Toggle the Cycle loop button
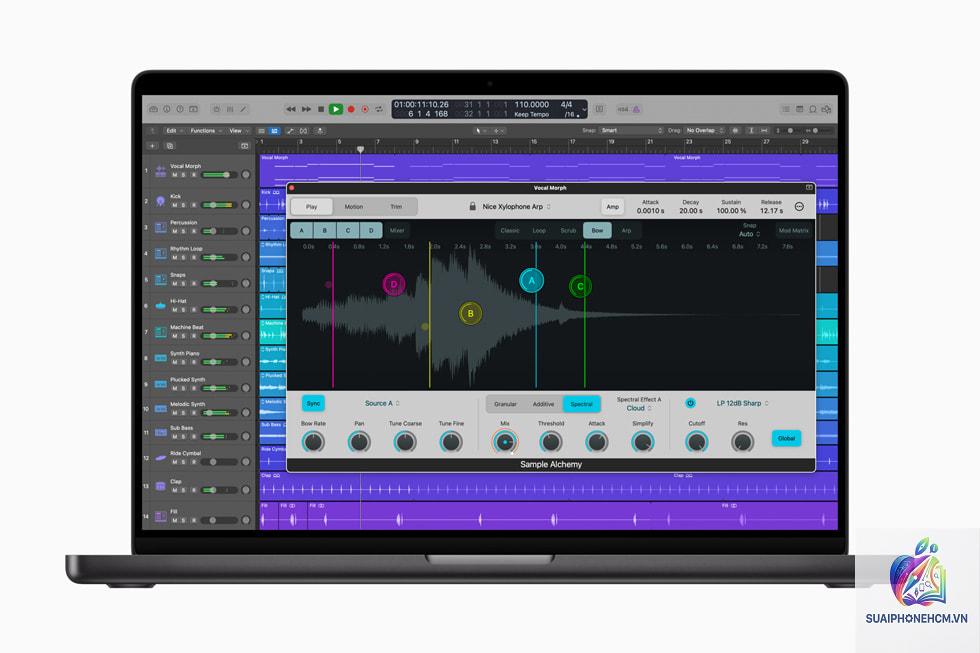Screen dimensions: 980x653 [379, 109]
